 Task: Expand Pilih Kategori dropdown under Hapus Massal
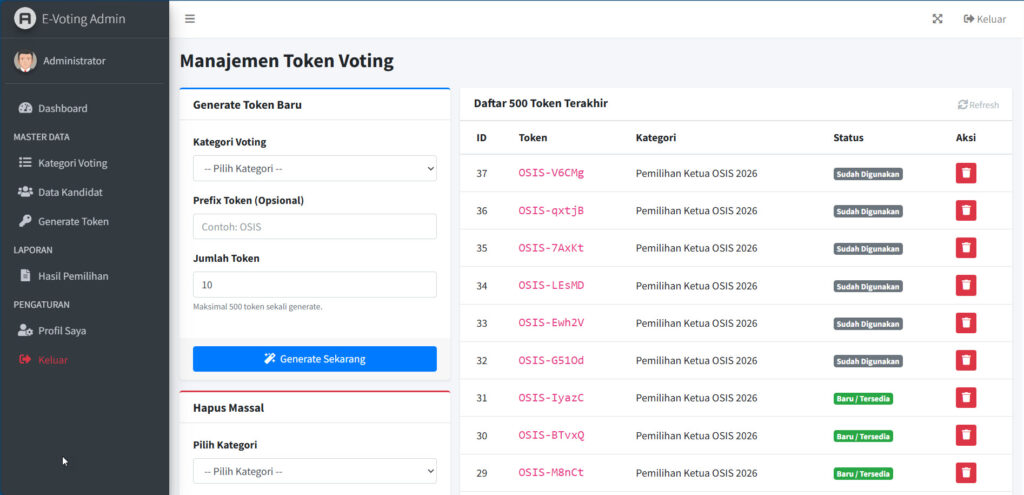click(x=314, y=471)
